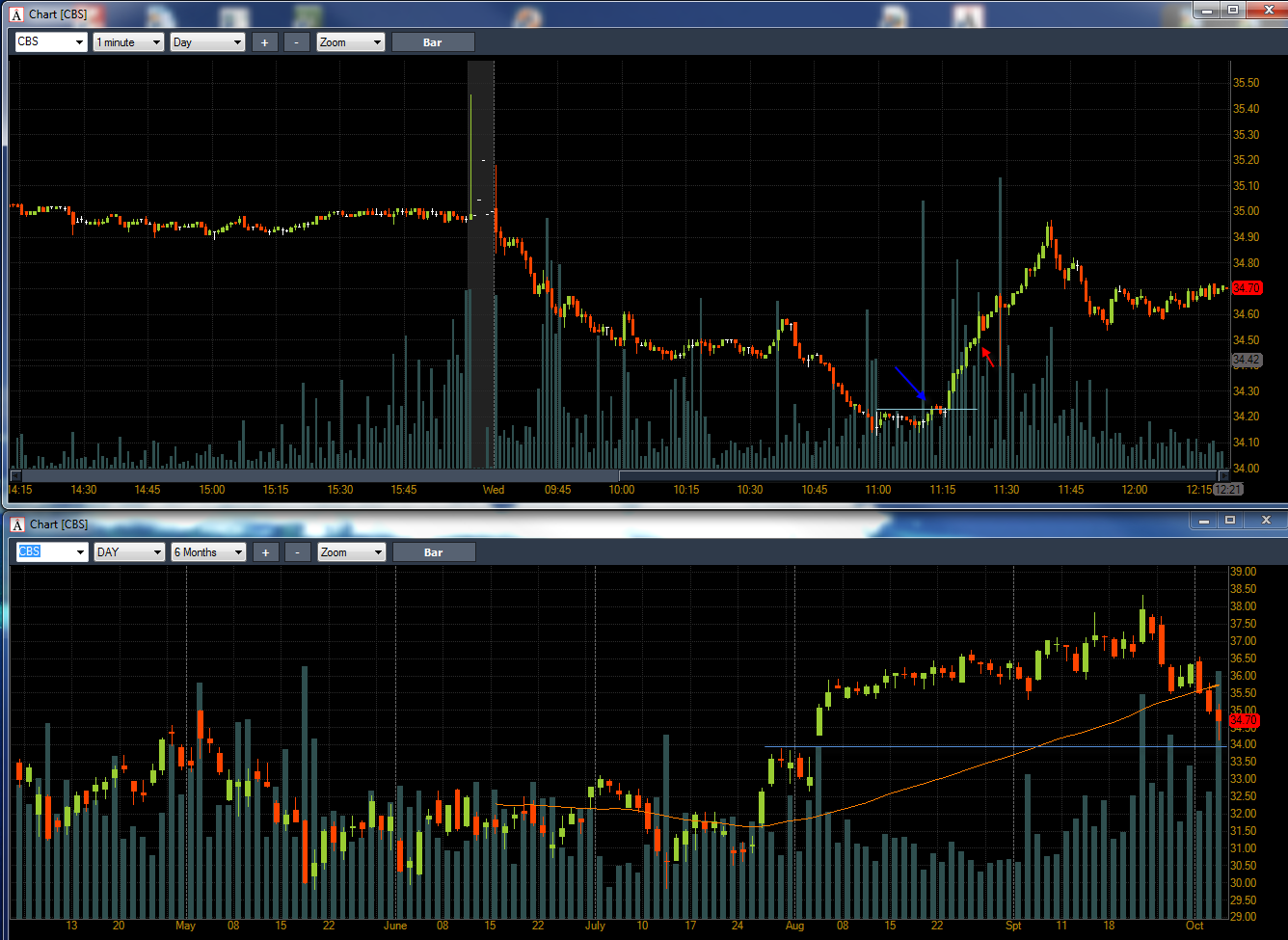The width and height of the screenshot is (1288, 940).
Task: Click the app icon in the top Chart window title bar
Action: click(x=16, y=14)
